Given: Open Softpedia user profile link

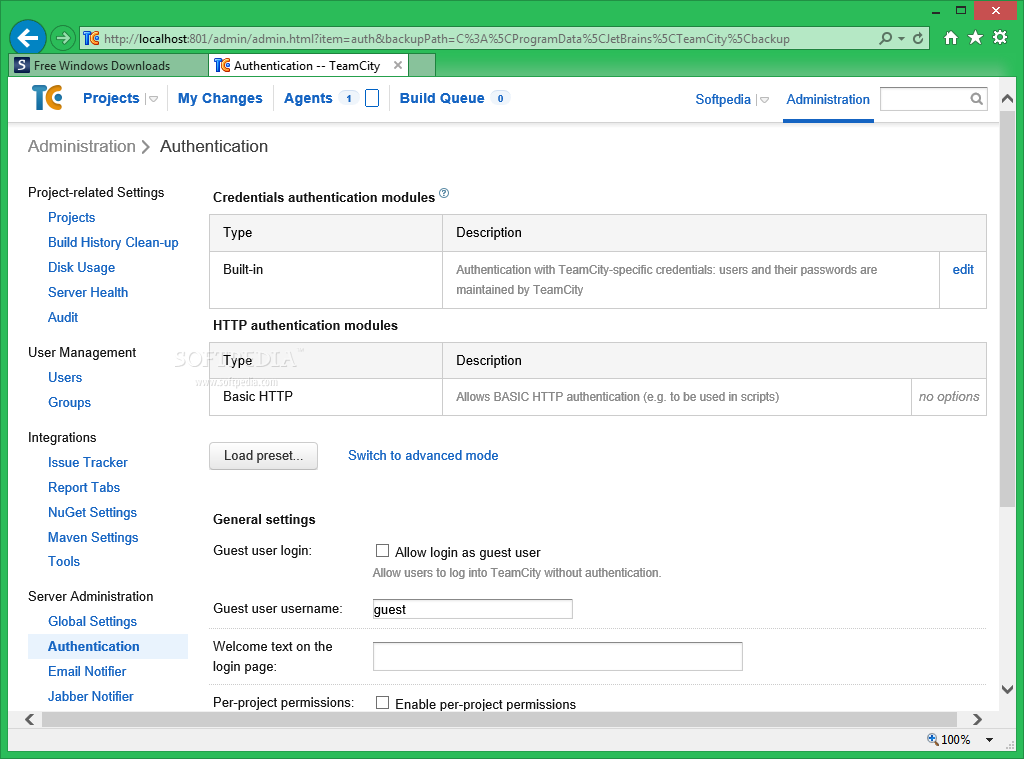Looking at the screenshot, I should (x=723, y=99).
